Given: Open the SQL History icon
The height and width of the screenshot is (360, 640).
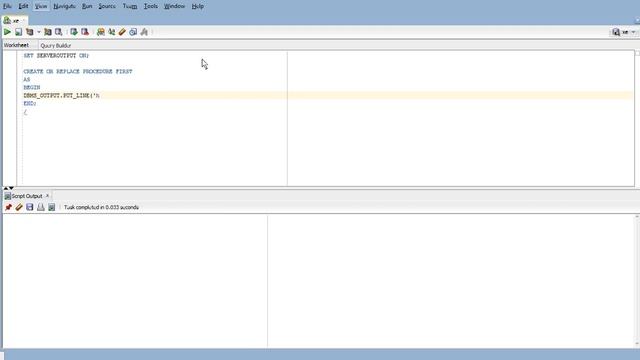Looking at the screenshot, I should (x=133, y=32).
